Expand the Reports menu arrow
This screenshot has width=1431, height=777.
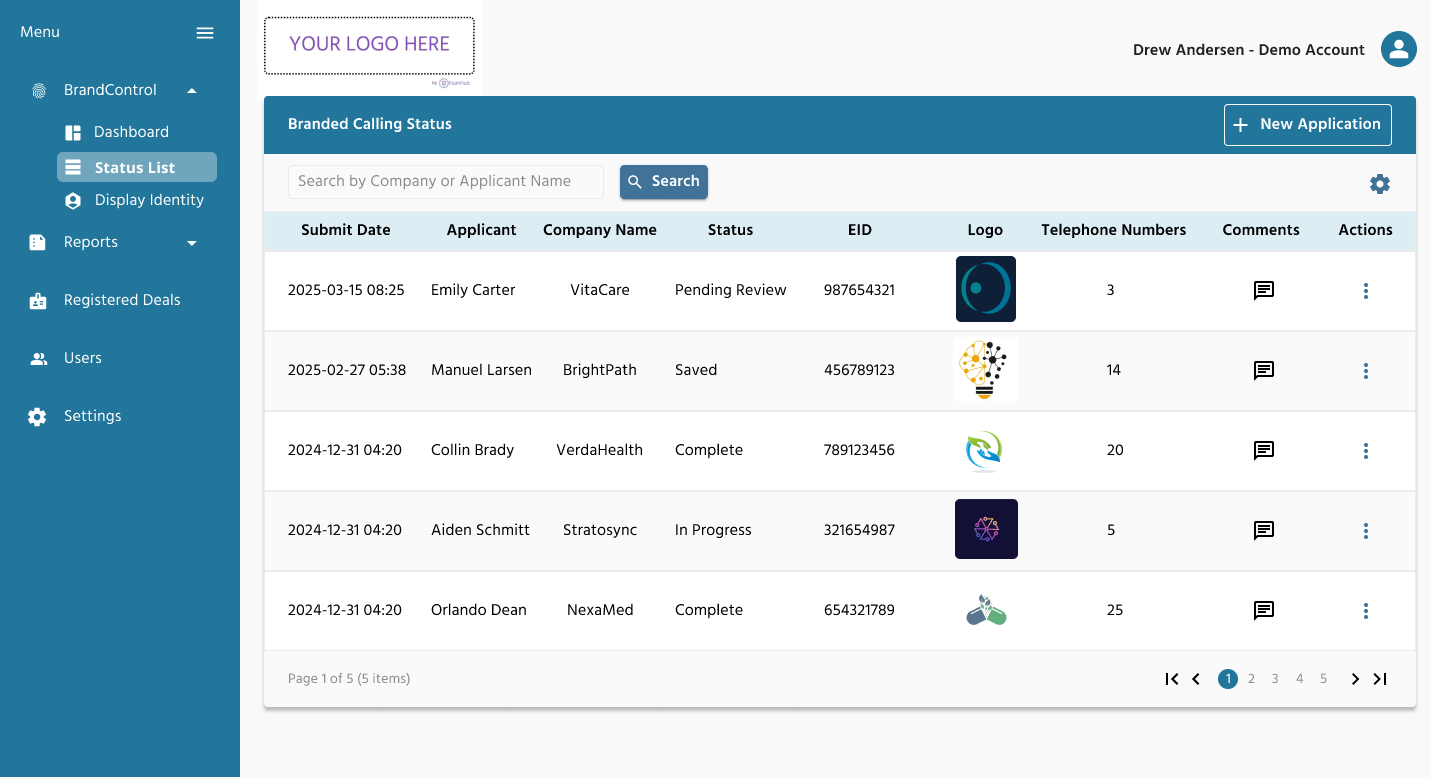[192, 243]
